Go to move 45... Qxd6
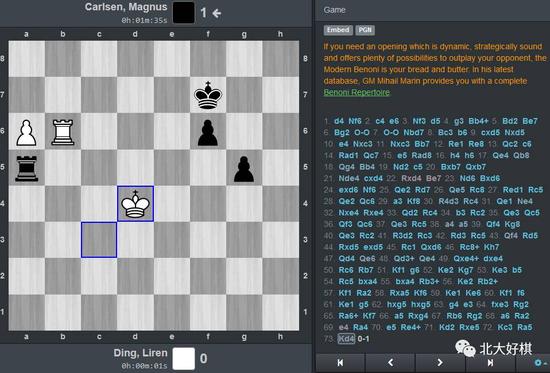The image size is (550, 373). tap(431, 247)
